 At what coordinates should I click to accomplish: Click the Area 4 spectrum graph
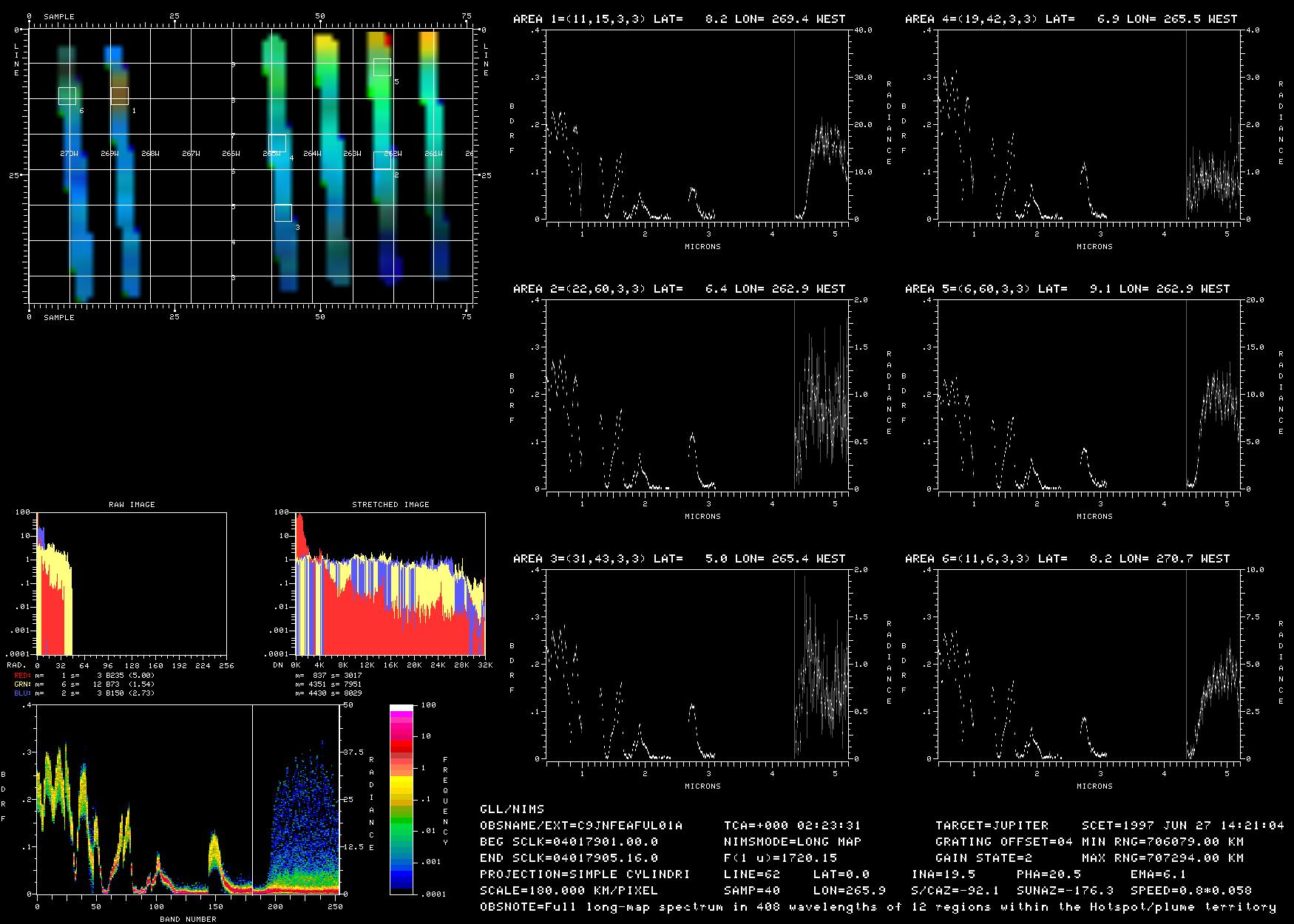[1088, 125]
